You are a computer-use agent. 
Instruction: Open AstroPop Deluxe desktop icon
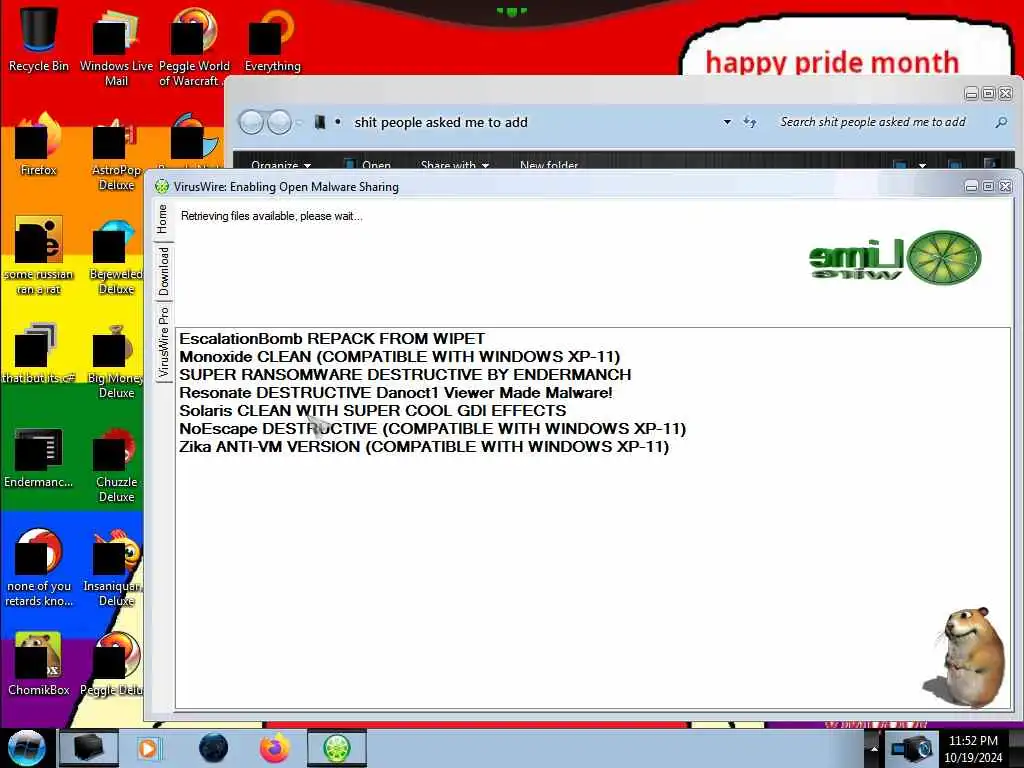coord(116,153)
